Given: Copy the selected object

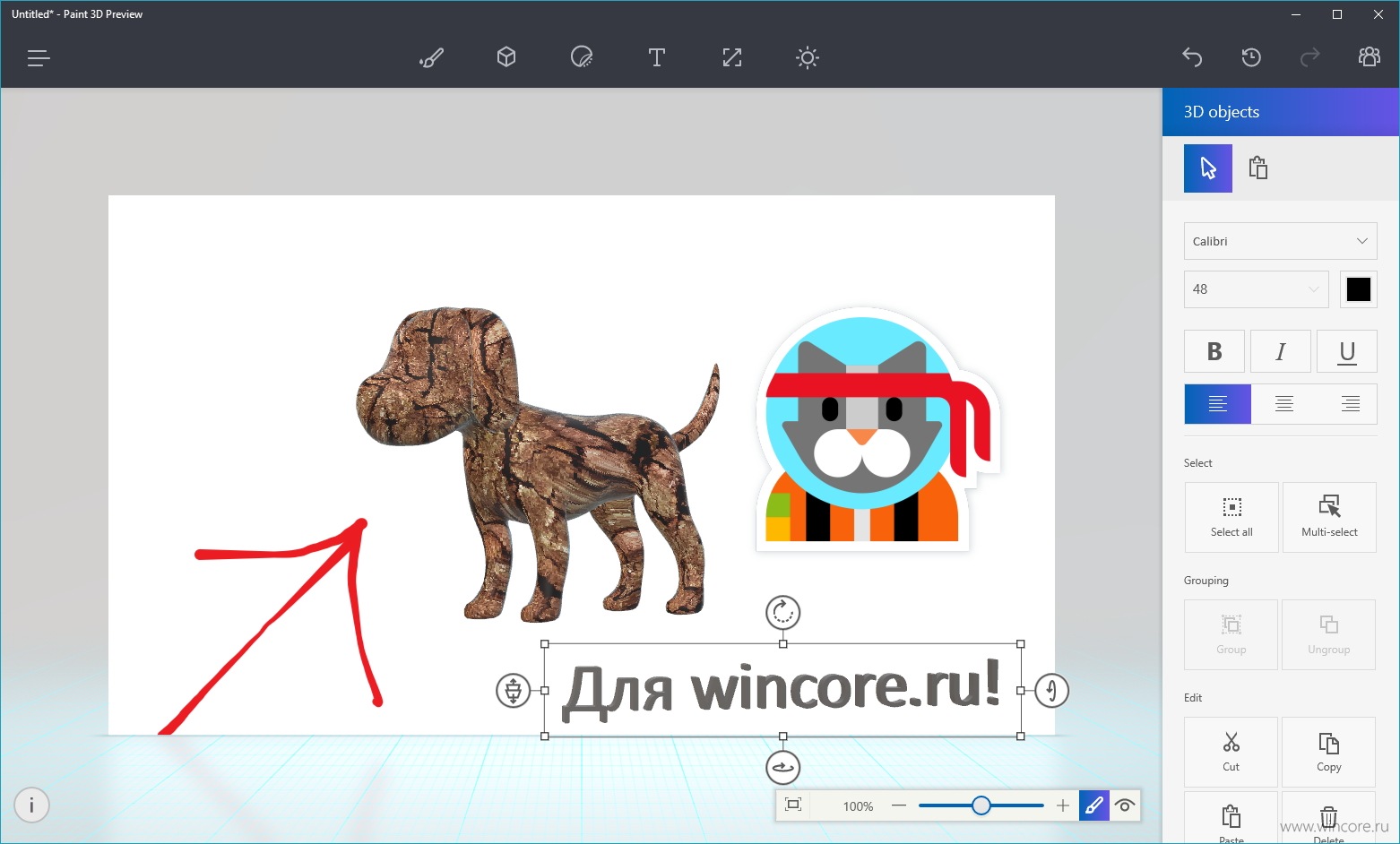Looking at the screenshot, I should pos(1328,752).
